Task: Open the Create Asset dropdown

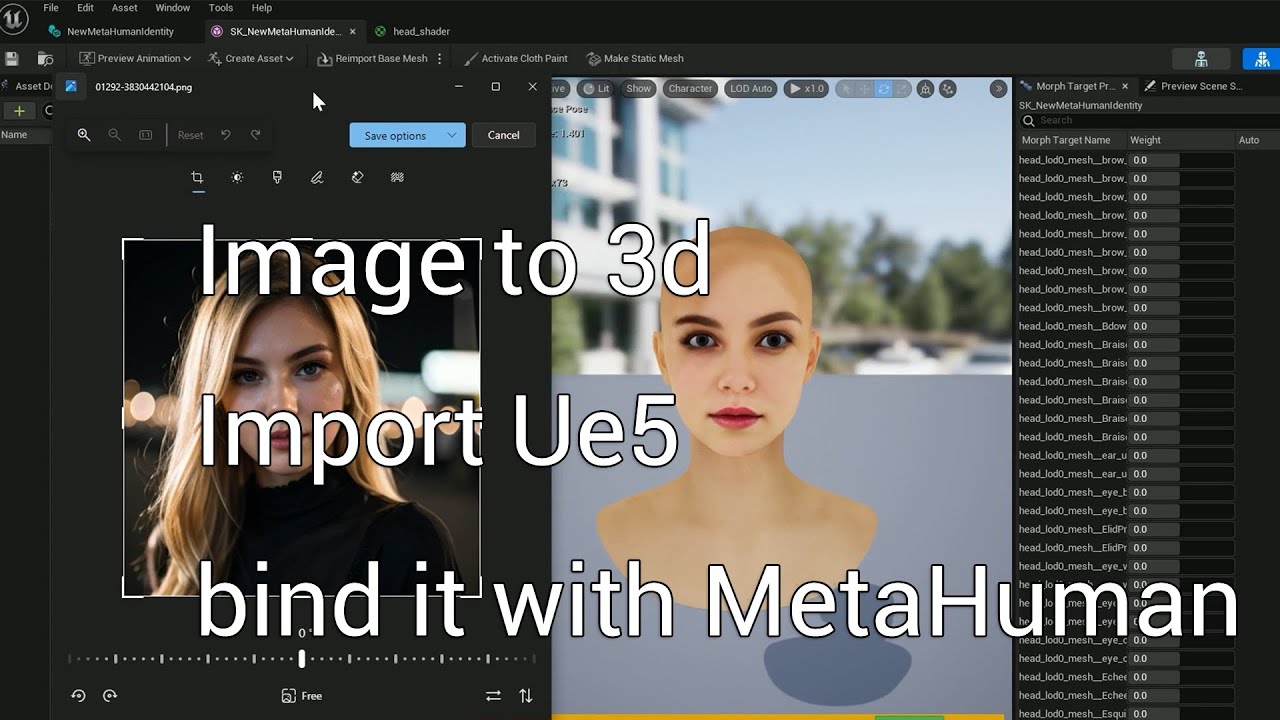Action: click(x=251, y=59)
